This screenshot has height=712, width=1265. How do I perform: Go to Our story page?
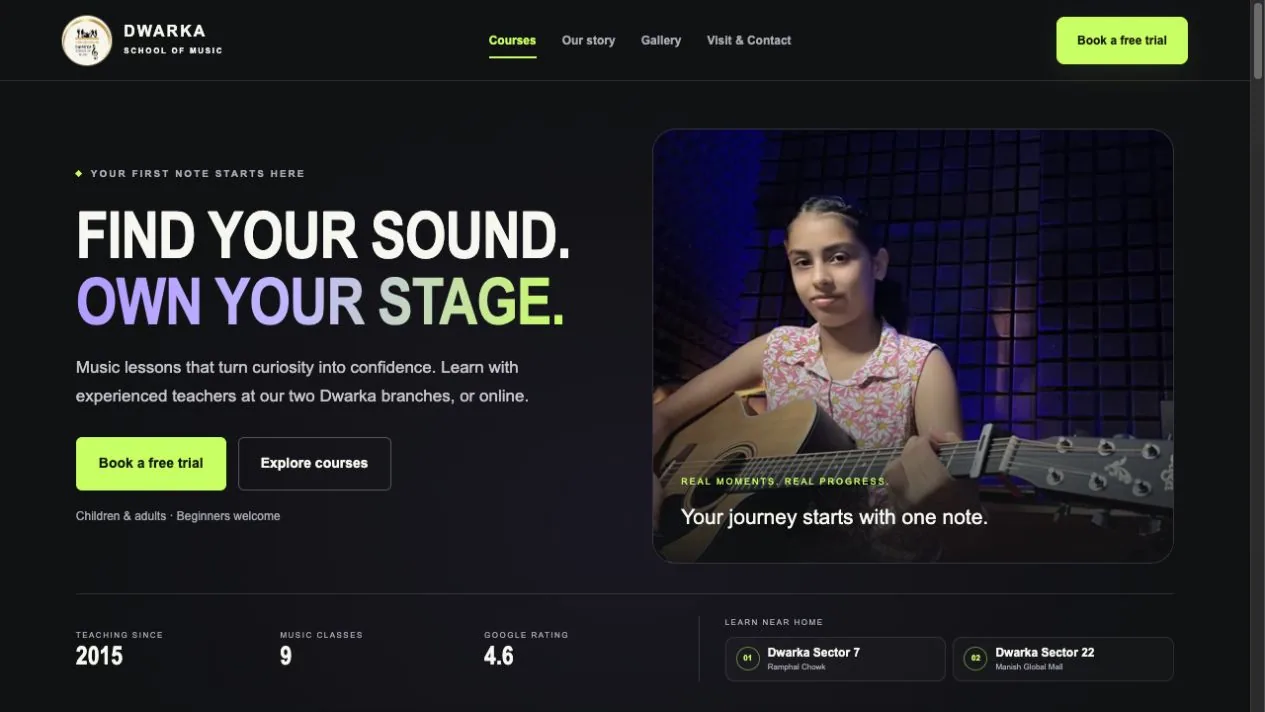pyautogui.click(x=588, y=41)
